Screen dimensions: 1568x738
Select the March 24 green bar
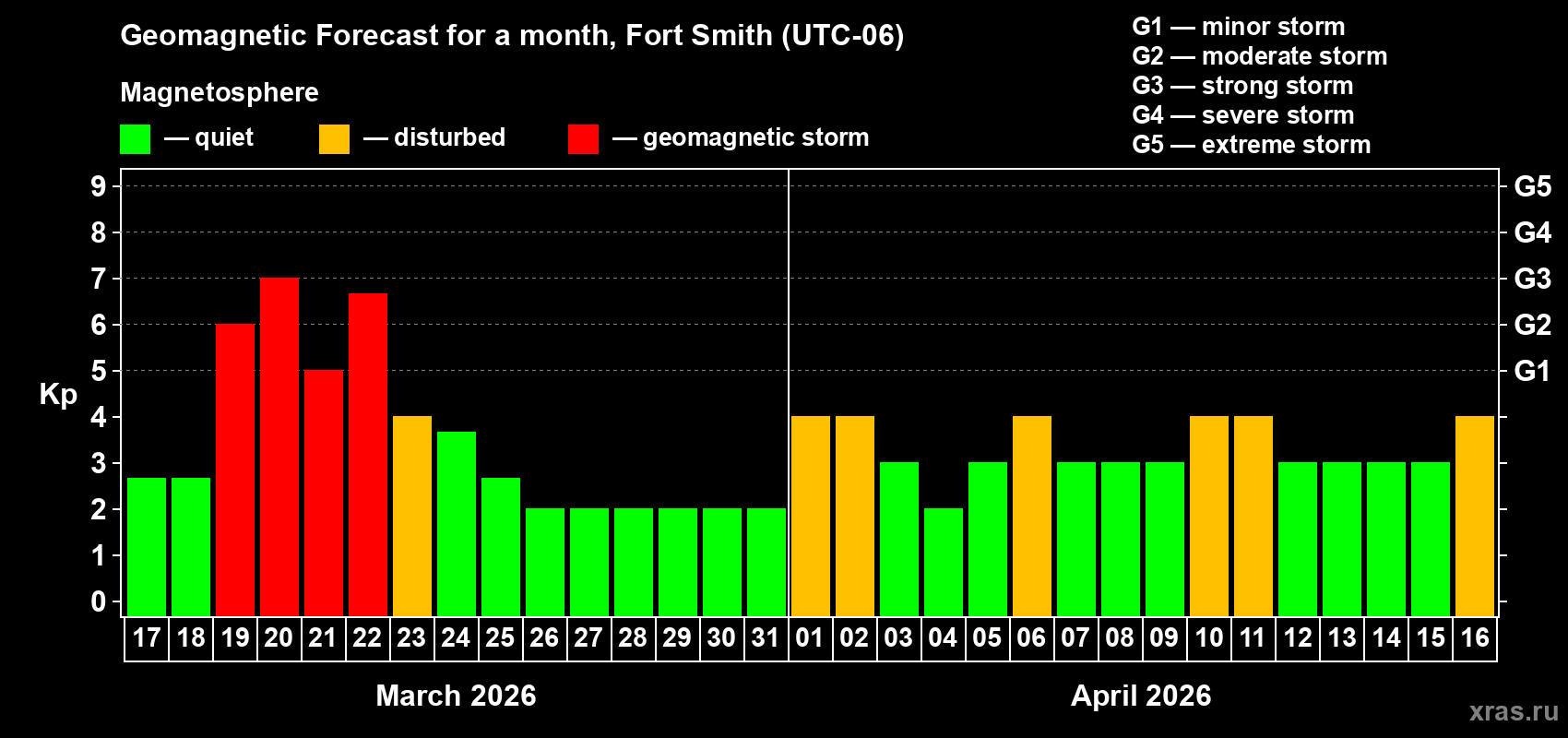coord(457,524)
